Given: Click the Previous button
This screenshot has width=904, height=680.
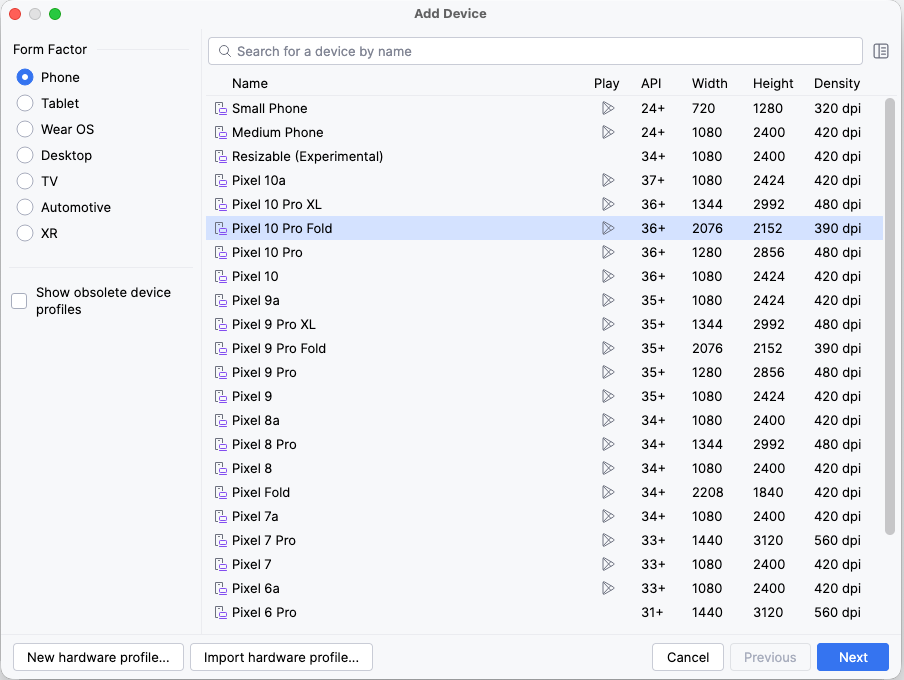Looking at the screenshot, I should tap(770, 657).
